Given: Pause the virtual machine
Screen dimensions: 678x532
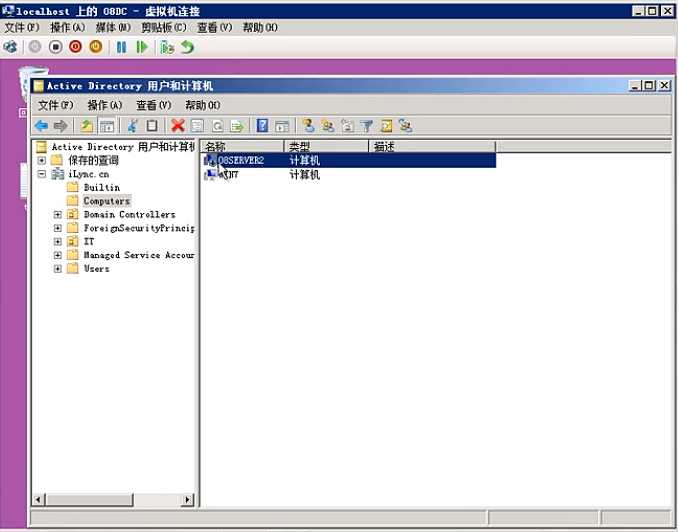Looking at the screenshot, I should (122, 47).
